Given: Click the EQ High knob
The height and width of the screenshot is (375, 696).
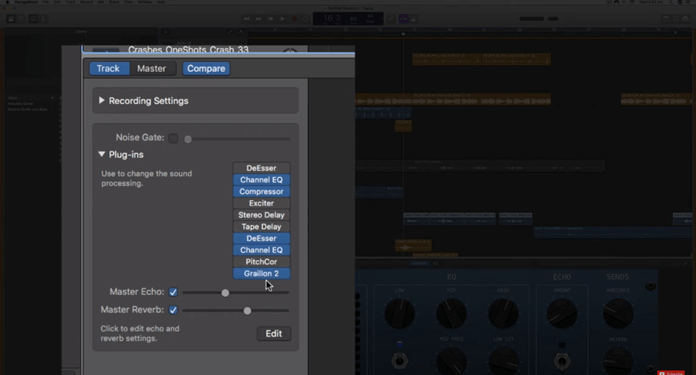Looking at the screenshot, I should coord(503,313).
